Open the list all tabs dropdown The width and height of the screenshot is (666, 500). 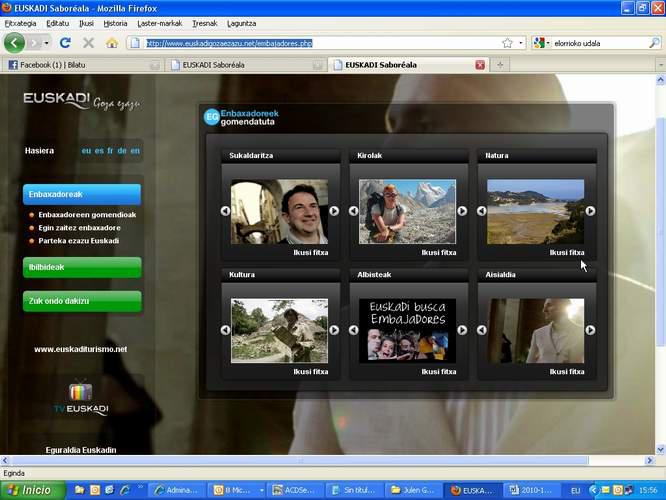click(x=660, y=65)
